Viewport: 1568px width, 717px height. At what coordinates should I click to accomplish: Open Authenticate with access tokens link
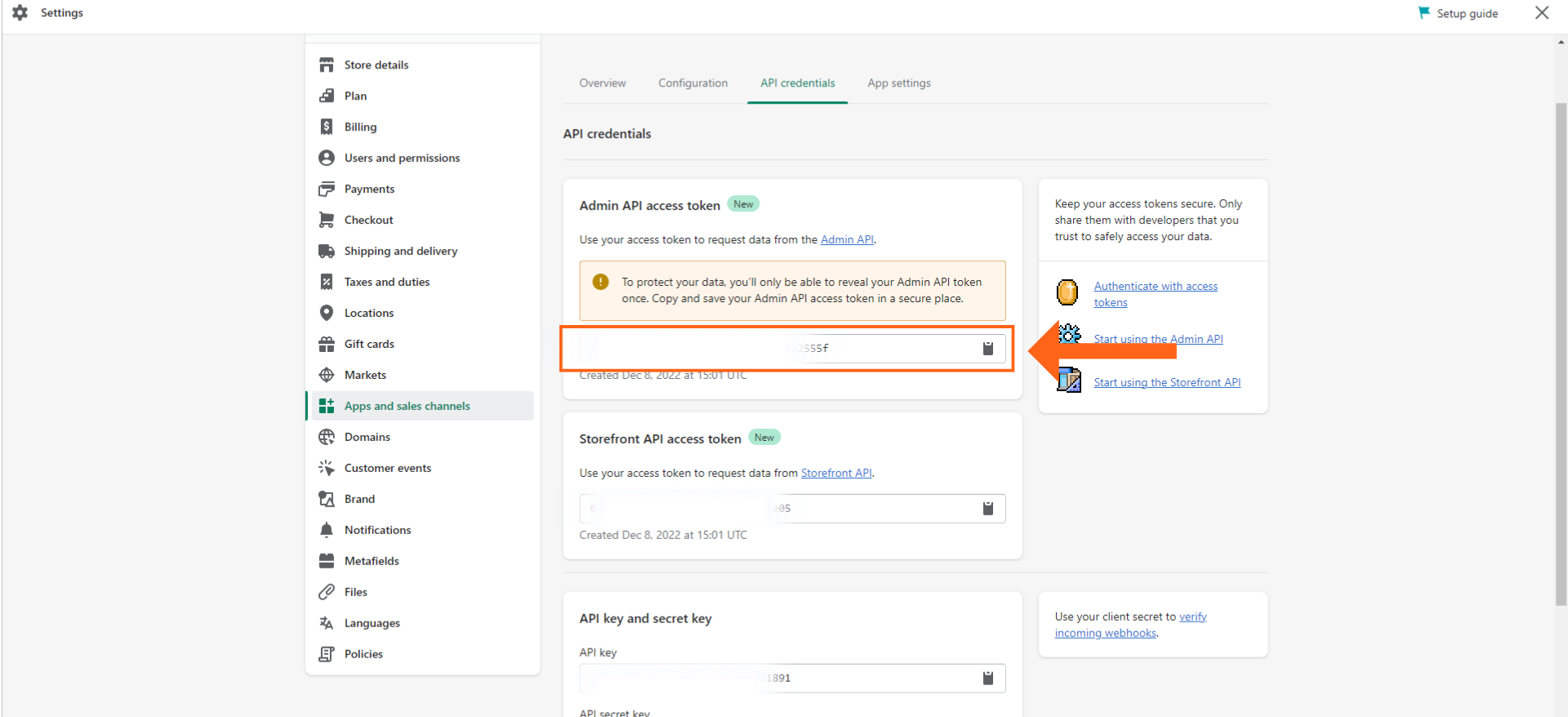pyautogui.click(x=1155, y=287)
